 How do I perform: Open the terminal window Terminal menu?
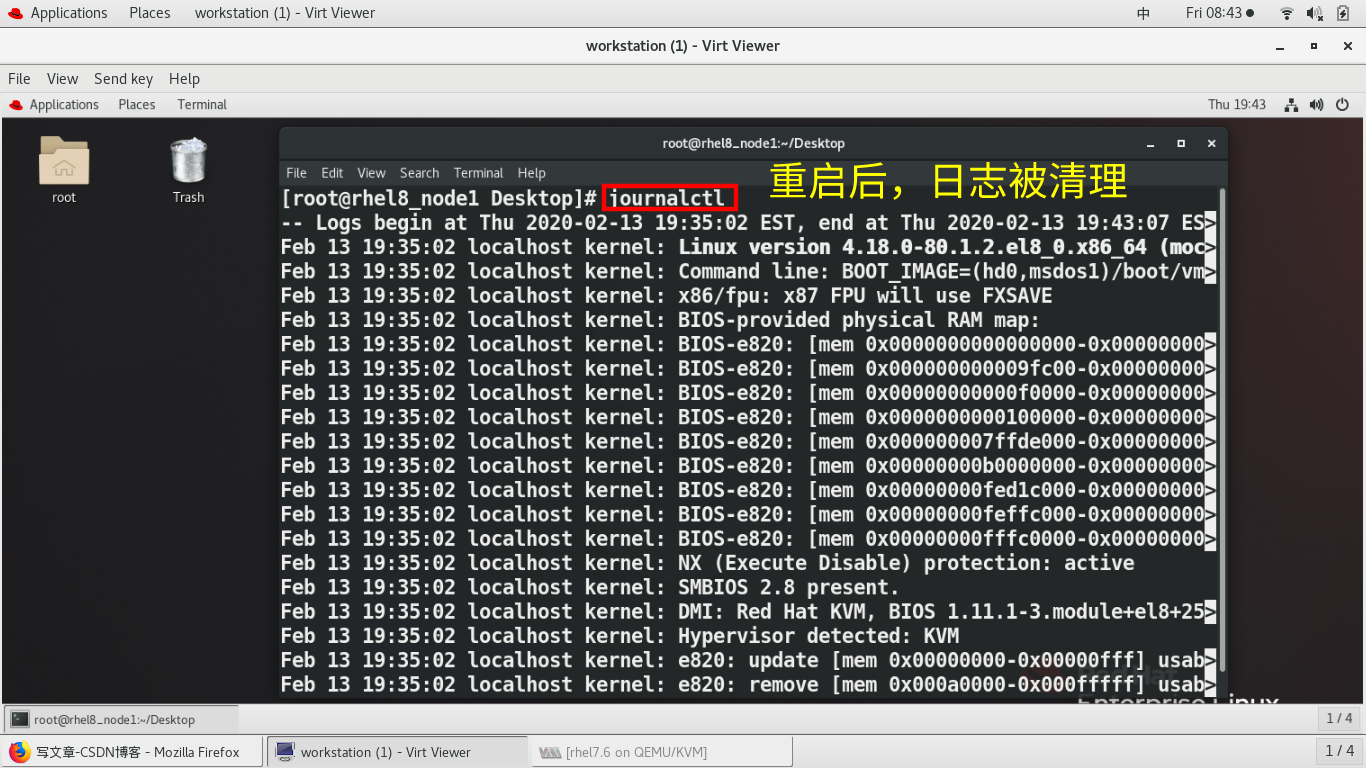478,173
